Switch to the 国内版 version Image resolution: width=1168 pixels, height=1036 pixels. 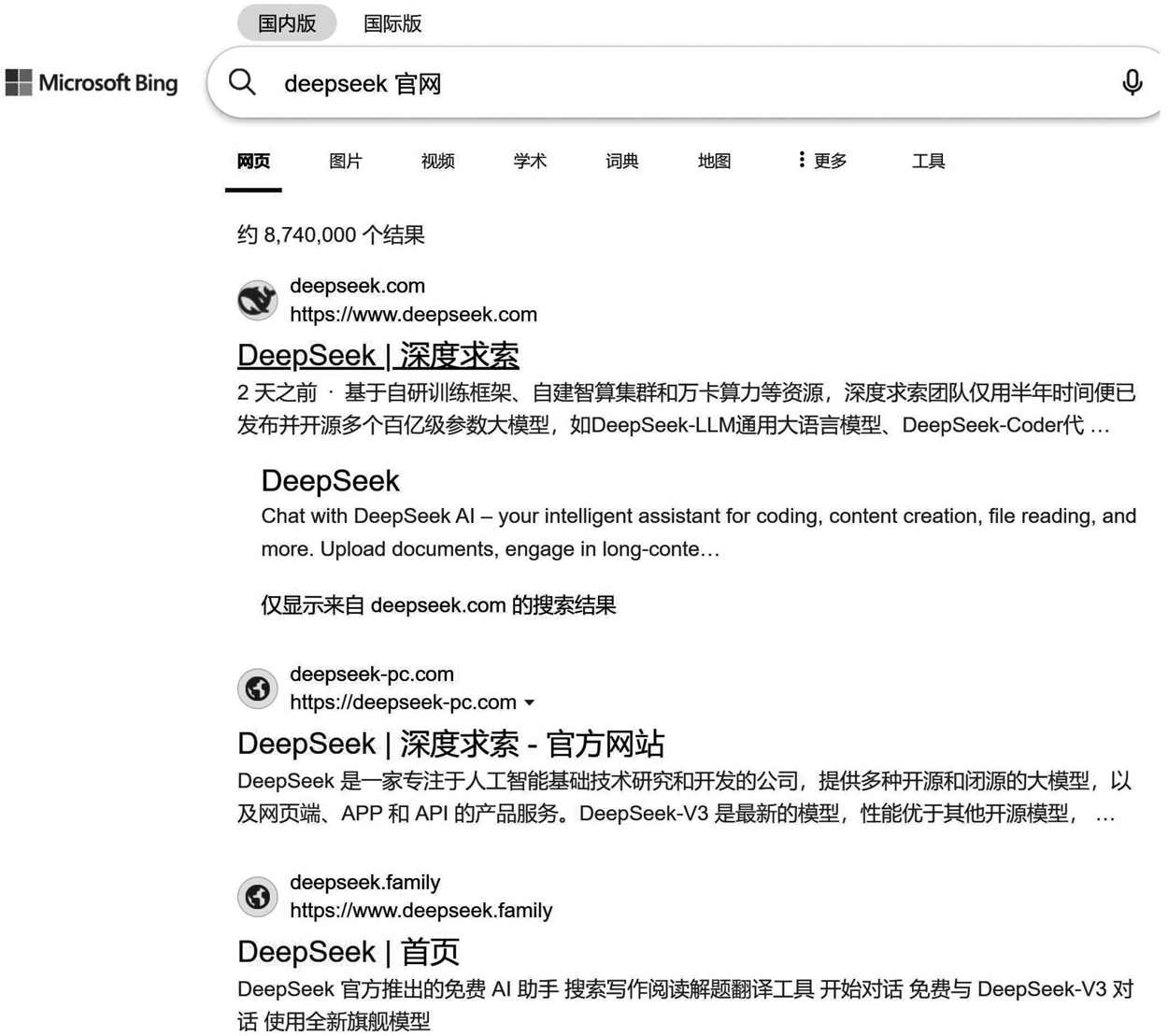coord(287,23)
